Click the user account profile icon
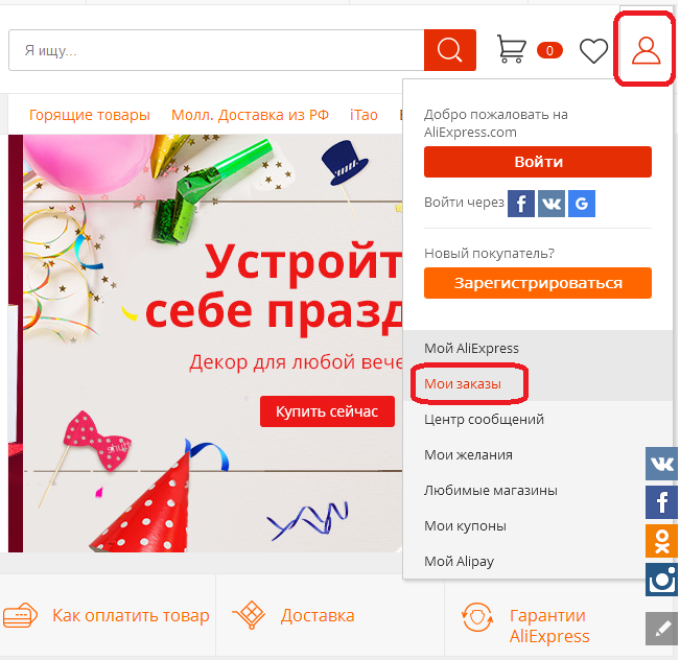Image resolution: width=680 pixels, height=660 pixels. (x=647, y=50)
